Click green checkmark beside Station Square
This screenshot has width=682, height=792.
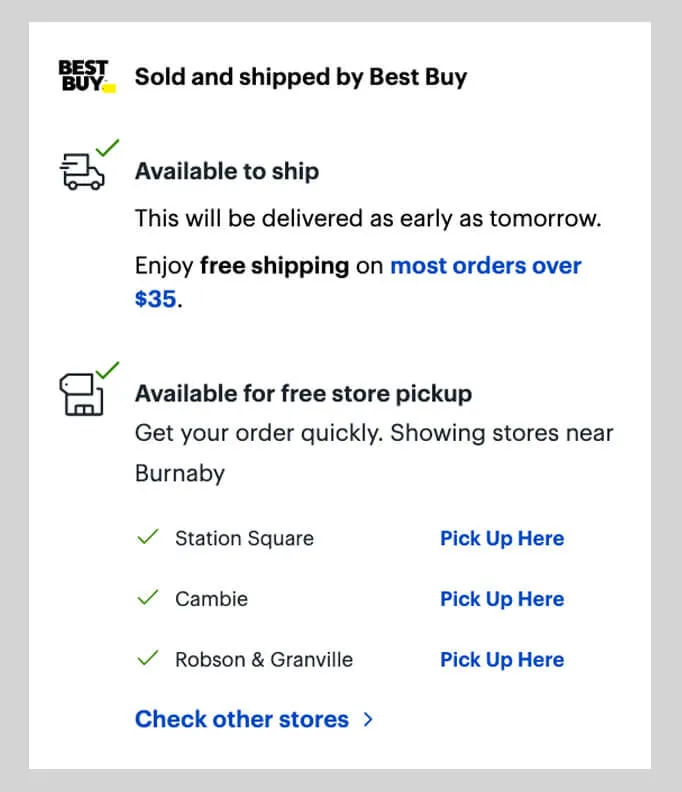point(148,538)
